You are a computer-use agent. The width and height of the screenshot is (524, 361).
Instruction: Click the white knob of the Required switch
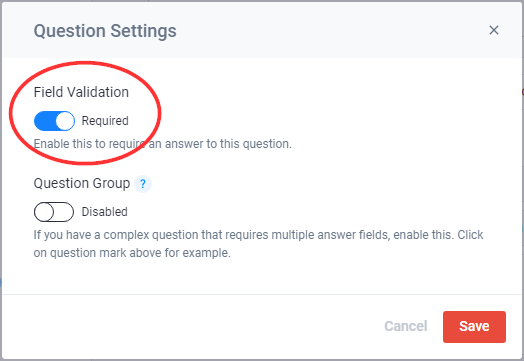(65, 121)
